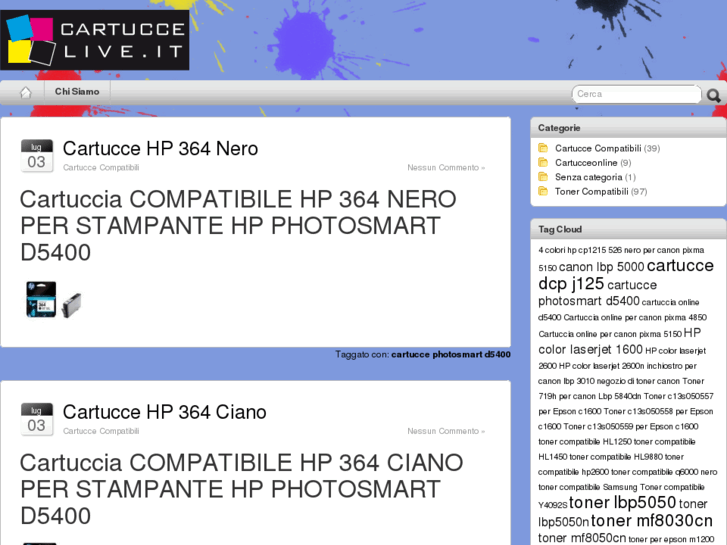The image size is (727, 545).
Task: Focus the Cerca search field
Action: (x=637, y=94)
